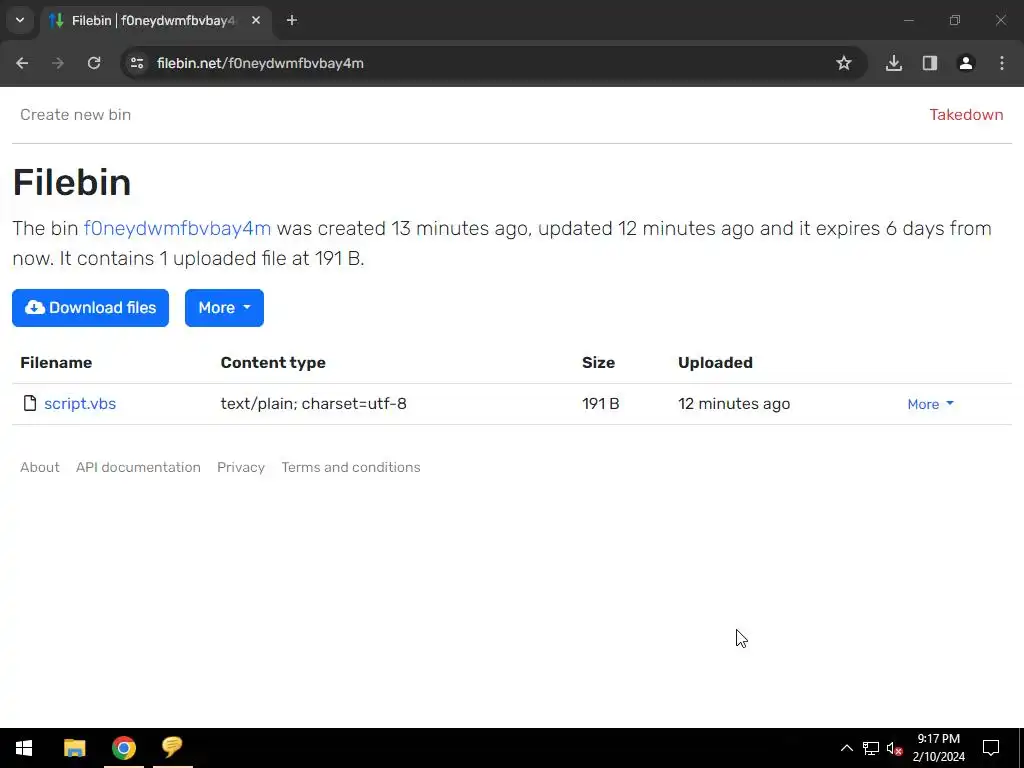Click the script.vbs file icon

click(29, 403)
